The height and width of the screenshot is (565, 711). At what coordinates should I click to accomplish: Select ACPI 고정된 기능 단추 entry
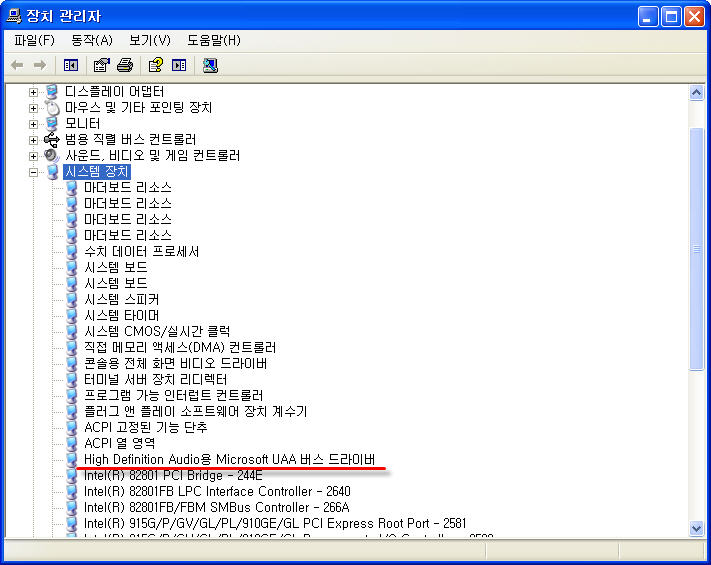pos(146,427)
